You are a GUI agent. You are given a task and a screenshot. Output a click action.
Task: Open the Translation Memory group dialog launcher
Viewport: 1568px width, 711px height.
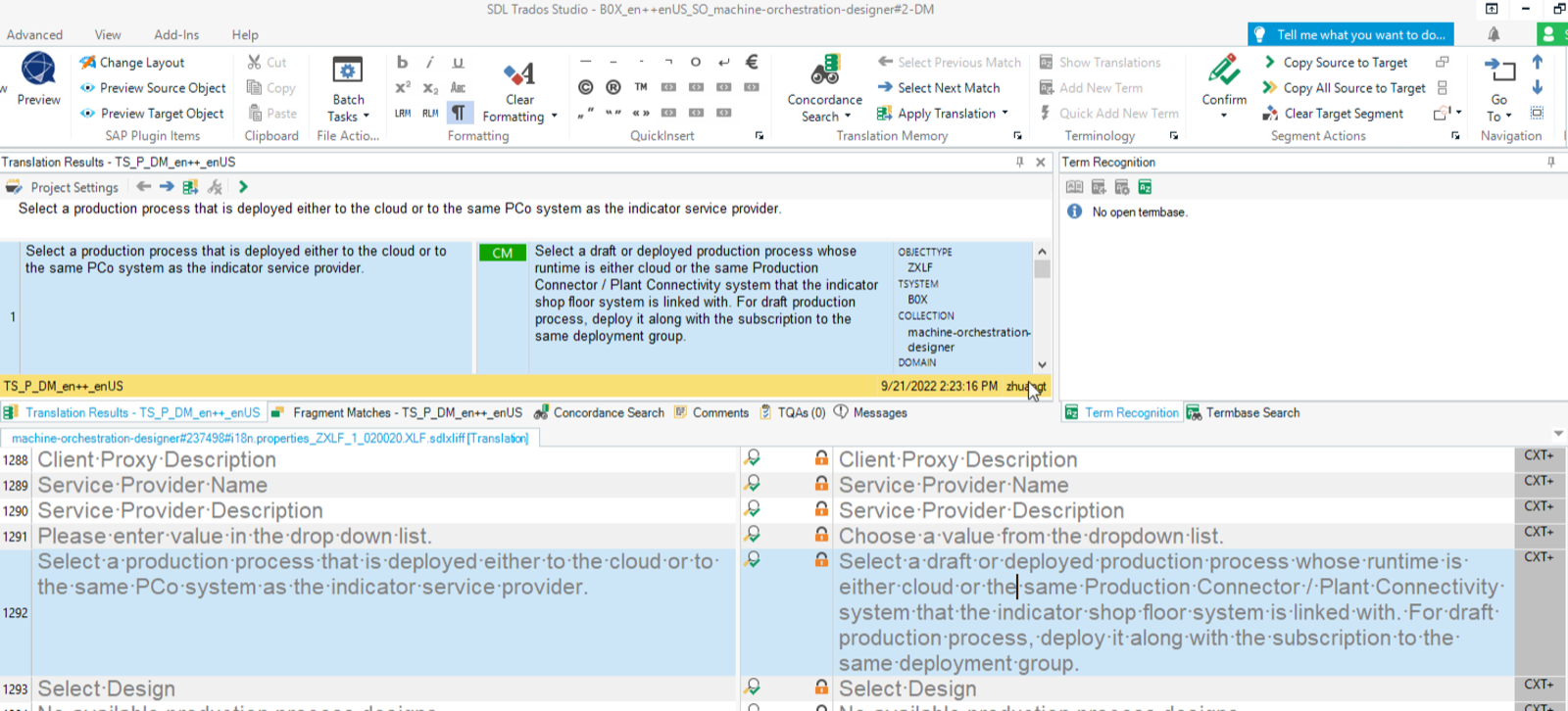click(x=1017, y=136)
